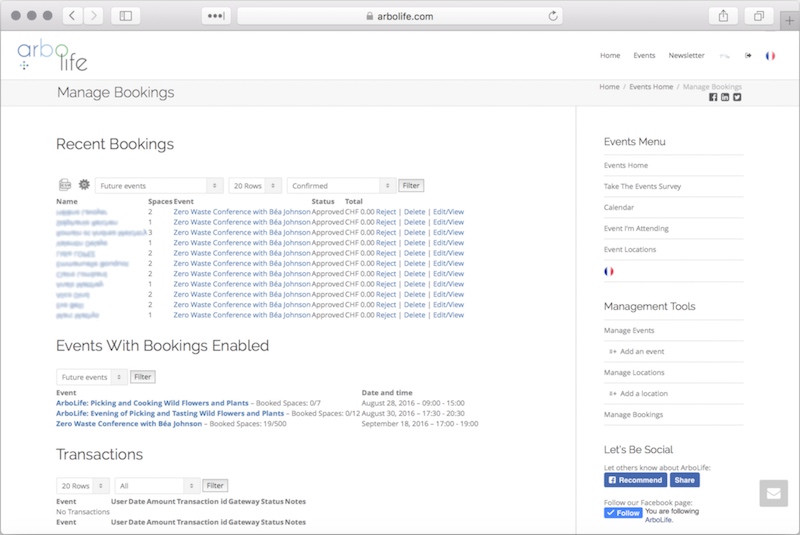Open the Zero Waste Conference event with 19/500 booked
This screenshot has width=800, height=535.
(129, 424)
